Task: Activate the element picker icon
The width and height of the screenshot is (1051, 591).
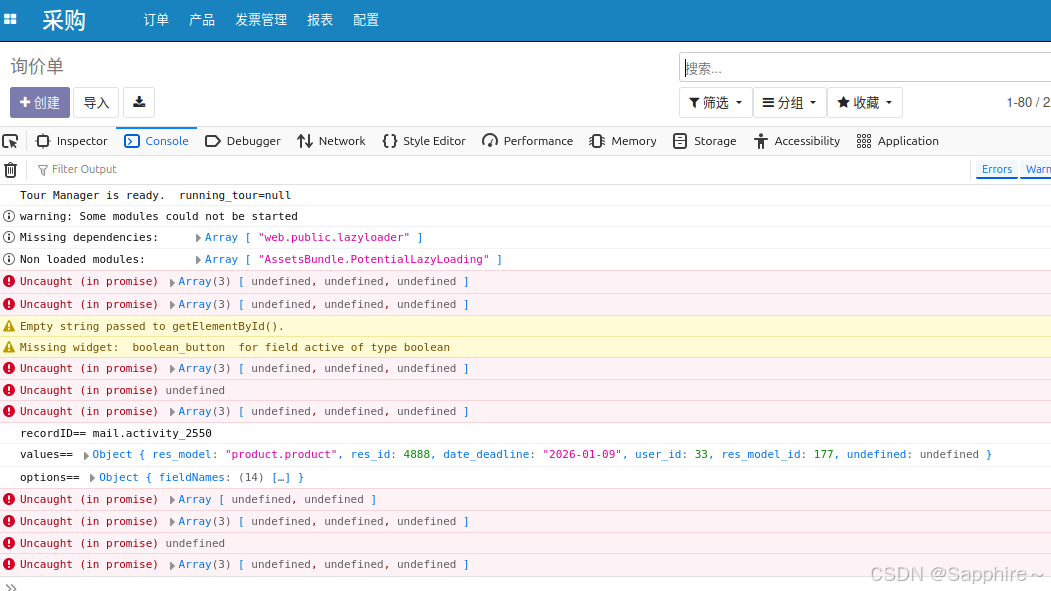Action: point(11,141)
